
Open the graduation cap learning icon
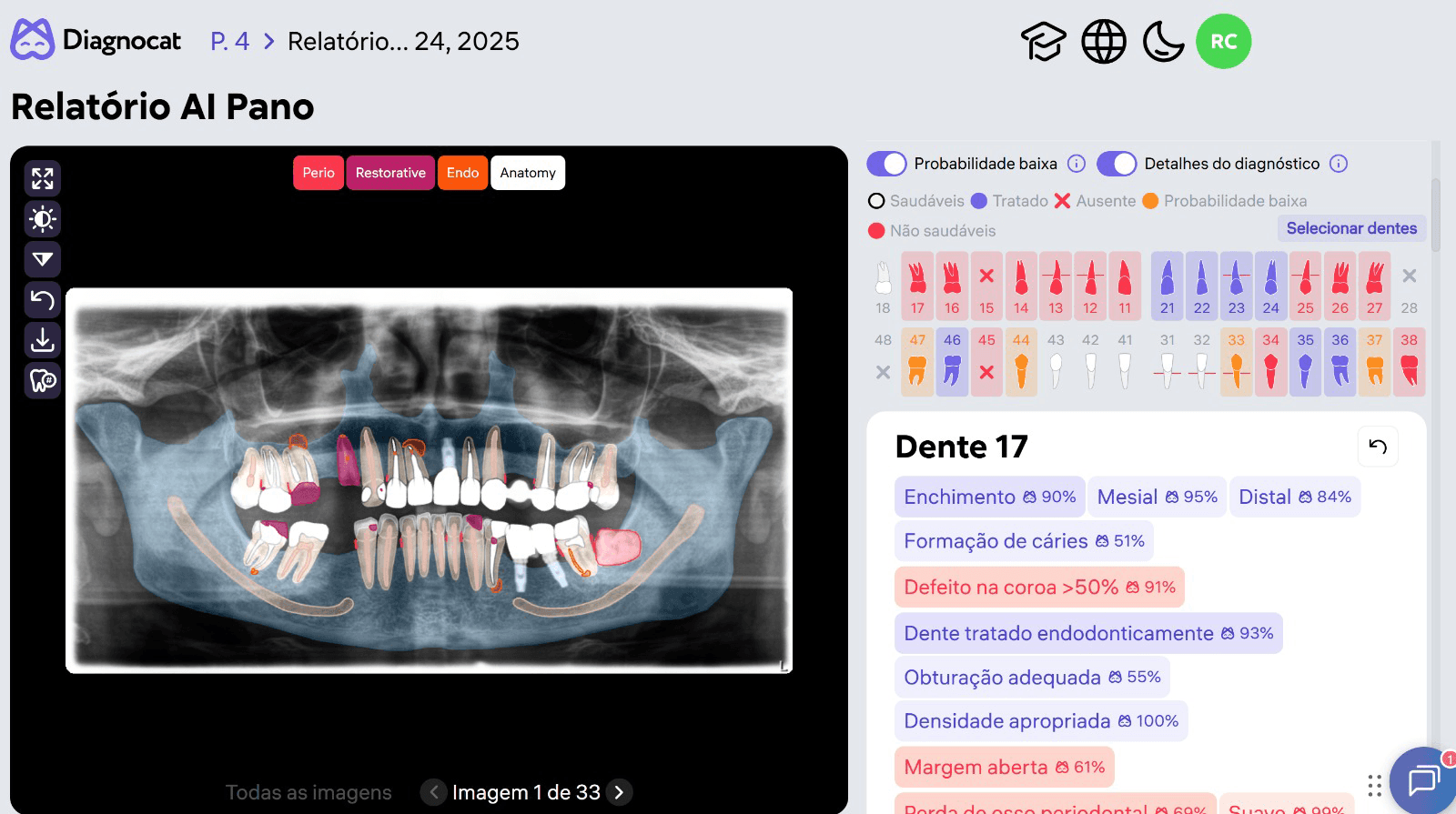(x=1043, y=41)
